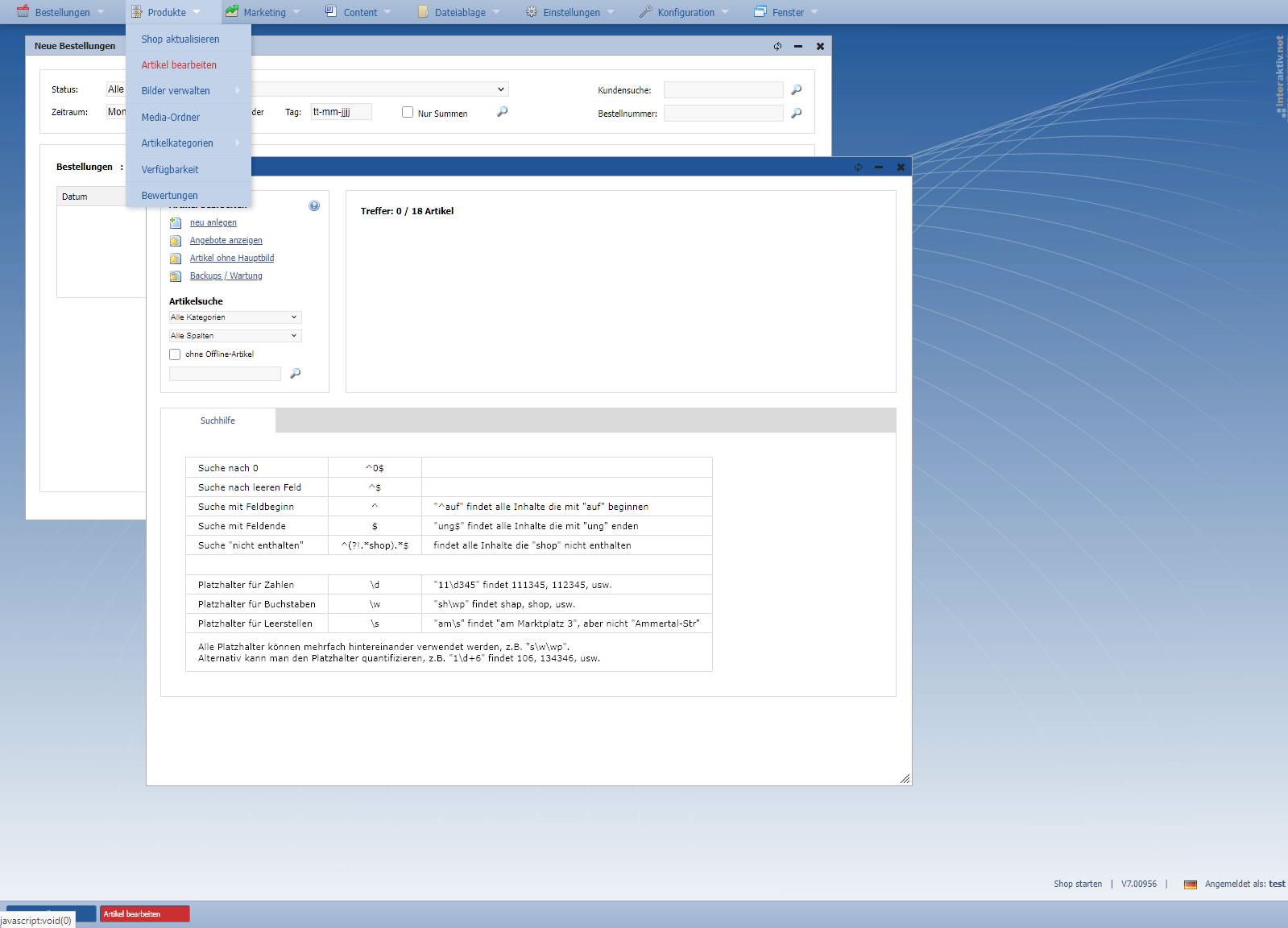1288x928 pixels.
Task: Click the reload icon in Neue Bestellungen window
Action: point(777,47)
